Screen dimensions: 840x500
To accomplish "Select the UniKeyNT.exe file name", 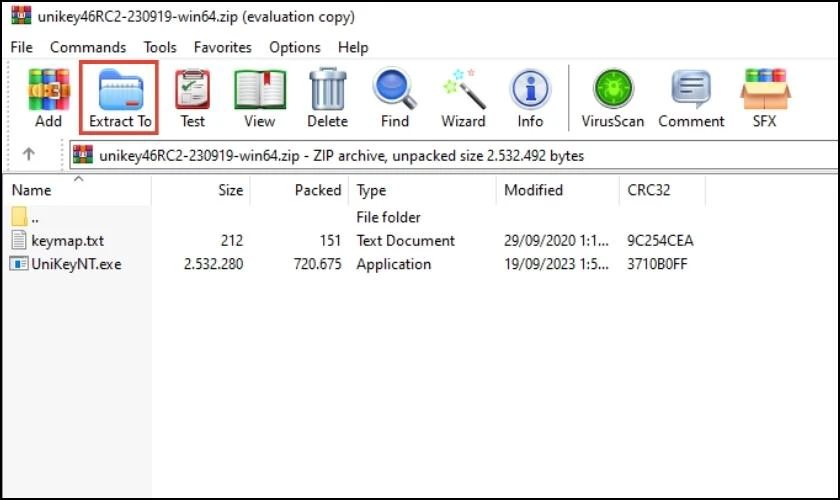I will coord(76,264).
